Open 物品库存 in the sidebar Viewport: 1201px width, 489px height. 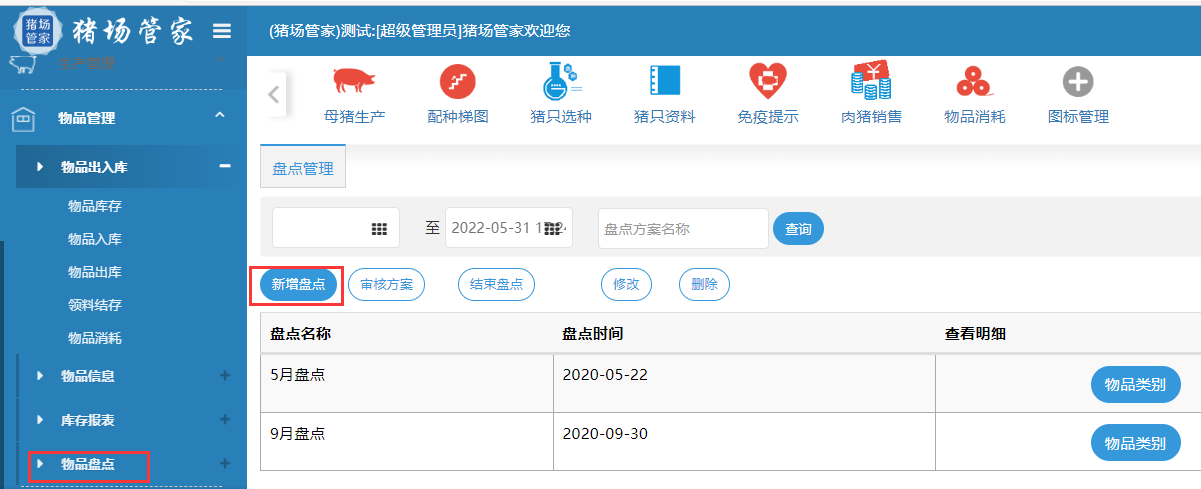pyautogui.click(x=95, y=206)
